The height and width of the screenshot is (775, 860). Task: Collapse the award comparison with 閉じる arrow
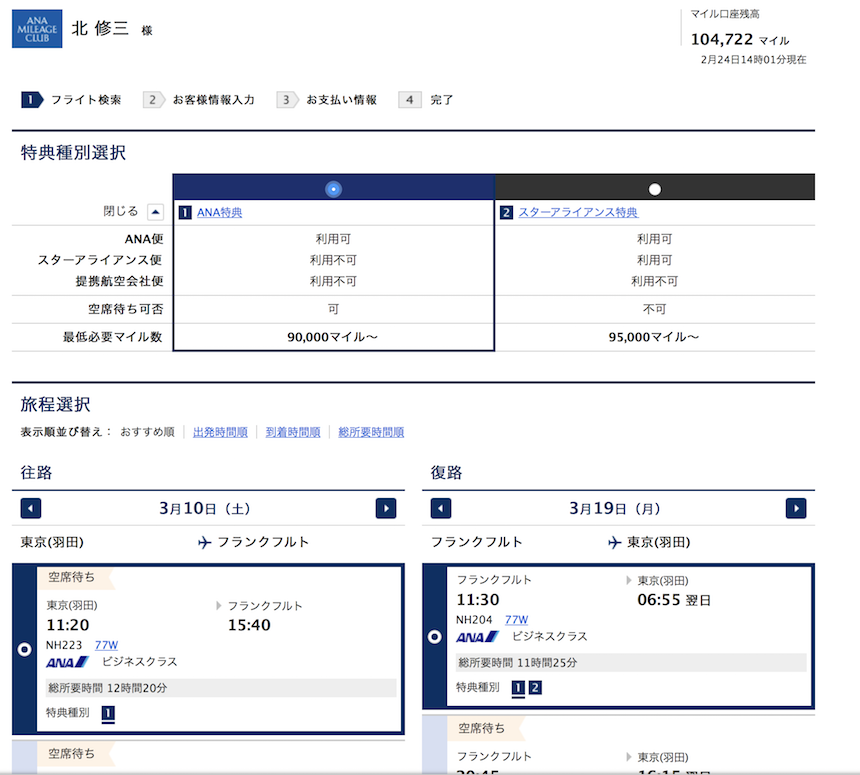click(x=156, y=212)
